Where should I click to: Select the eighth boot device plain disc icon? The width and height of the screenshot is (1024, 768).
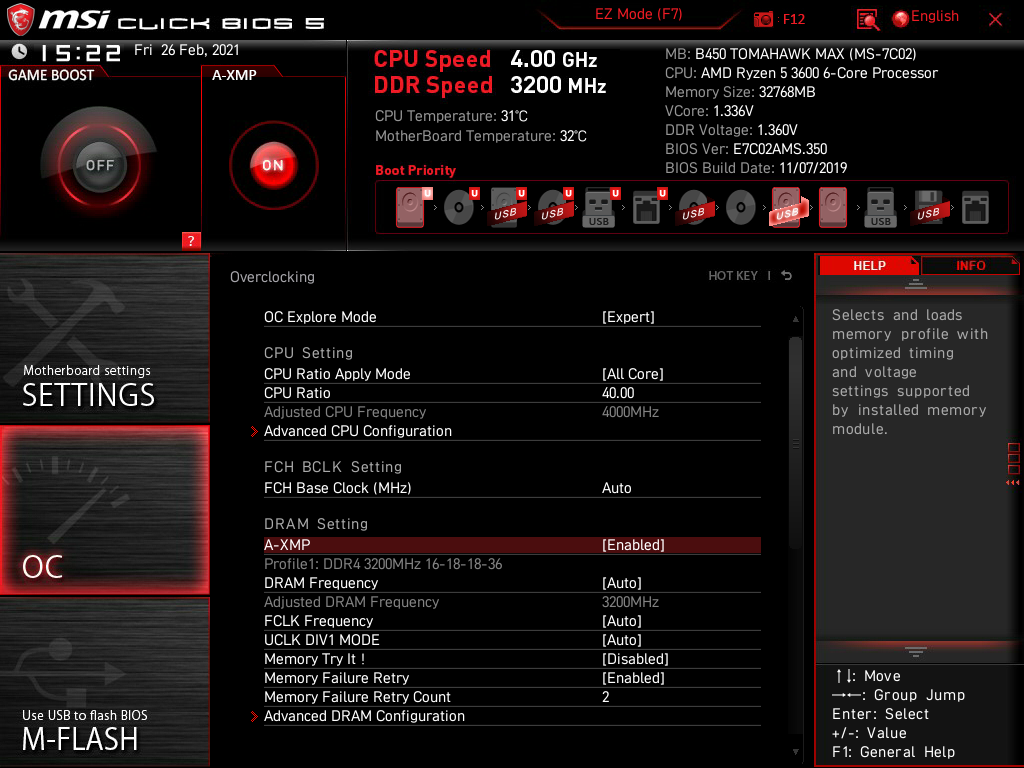[x=741, y=208]
